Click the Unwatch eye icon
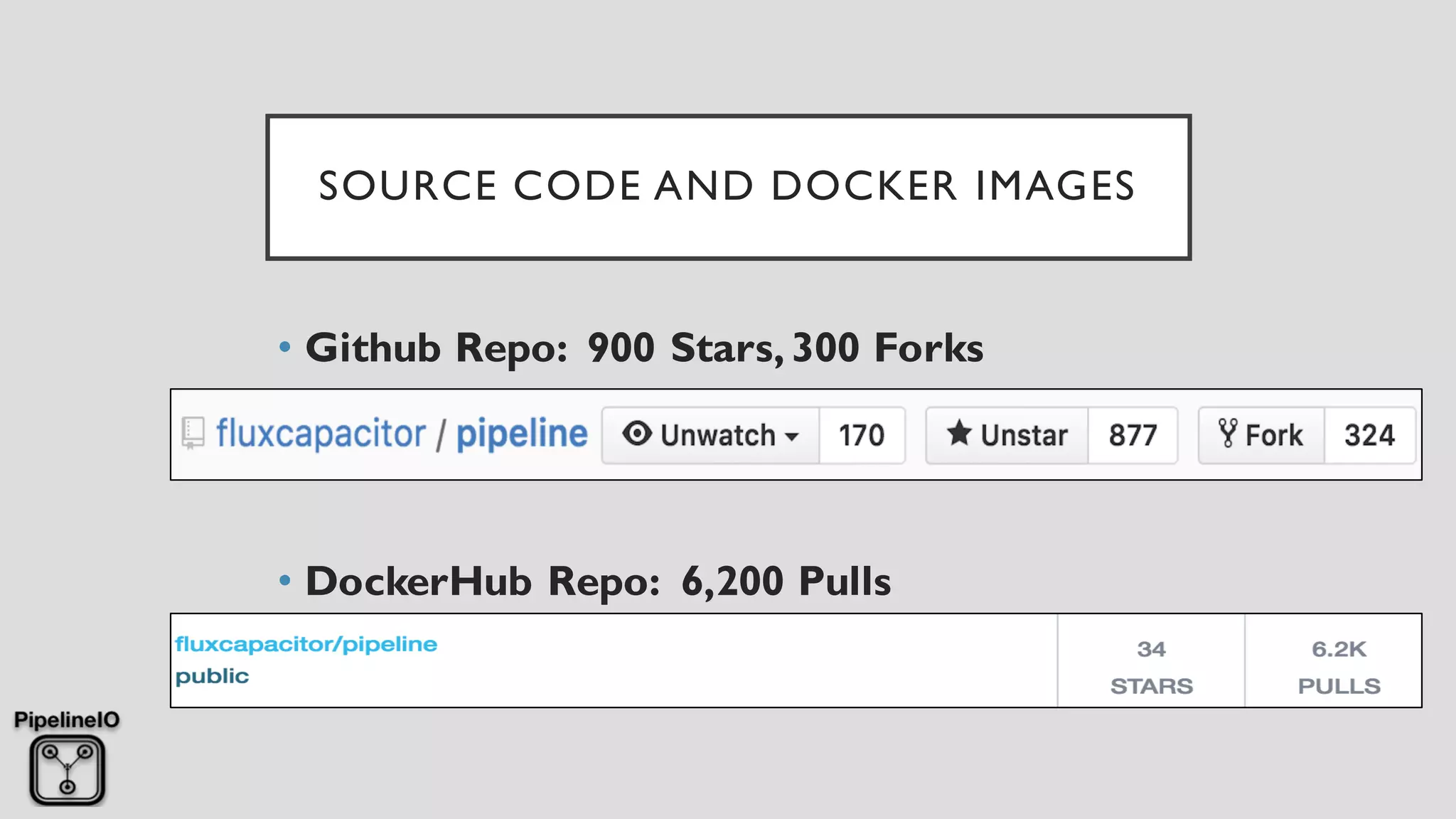Viewport: 1456px width, 819px height. pyautogui.click(x=637, y=434)
